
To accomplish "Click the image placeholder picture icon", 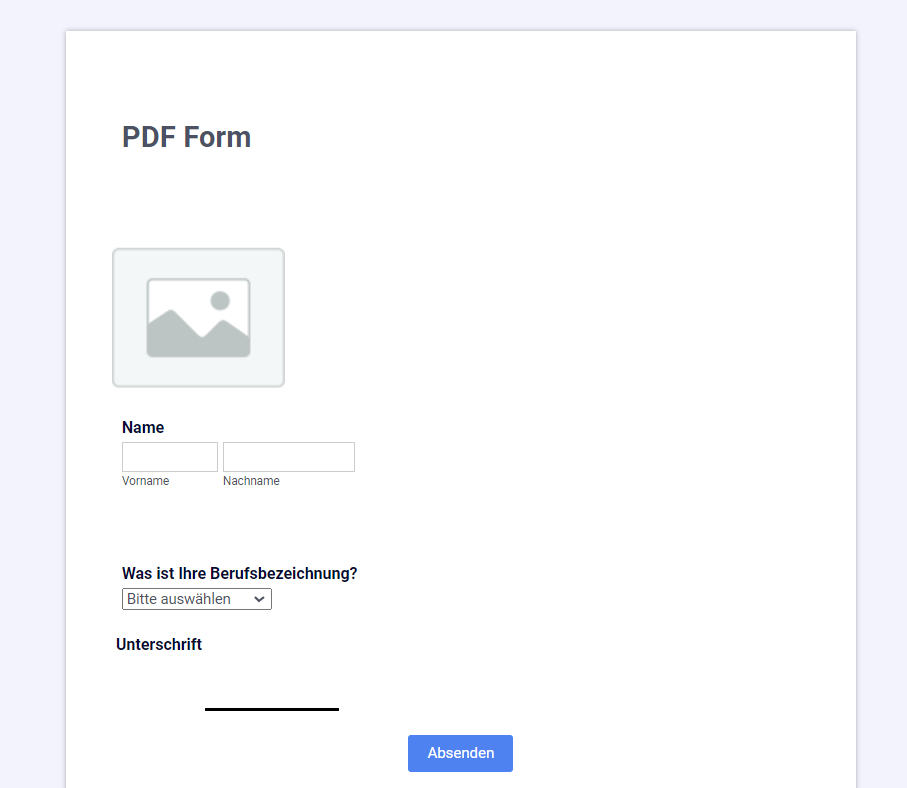I will pos(198,318).
